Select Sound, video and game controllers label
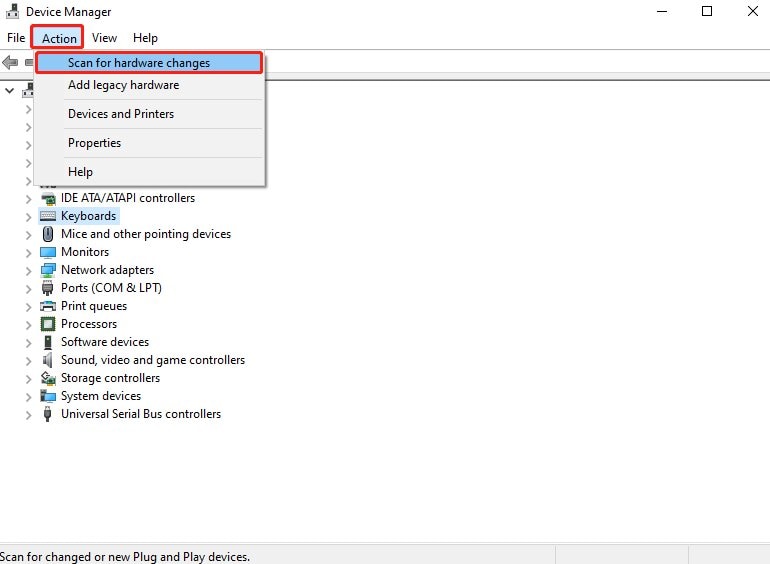The height and width of the screenshot is (564, 770). [153, 360]
